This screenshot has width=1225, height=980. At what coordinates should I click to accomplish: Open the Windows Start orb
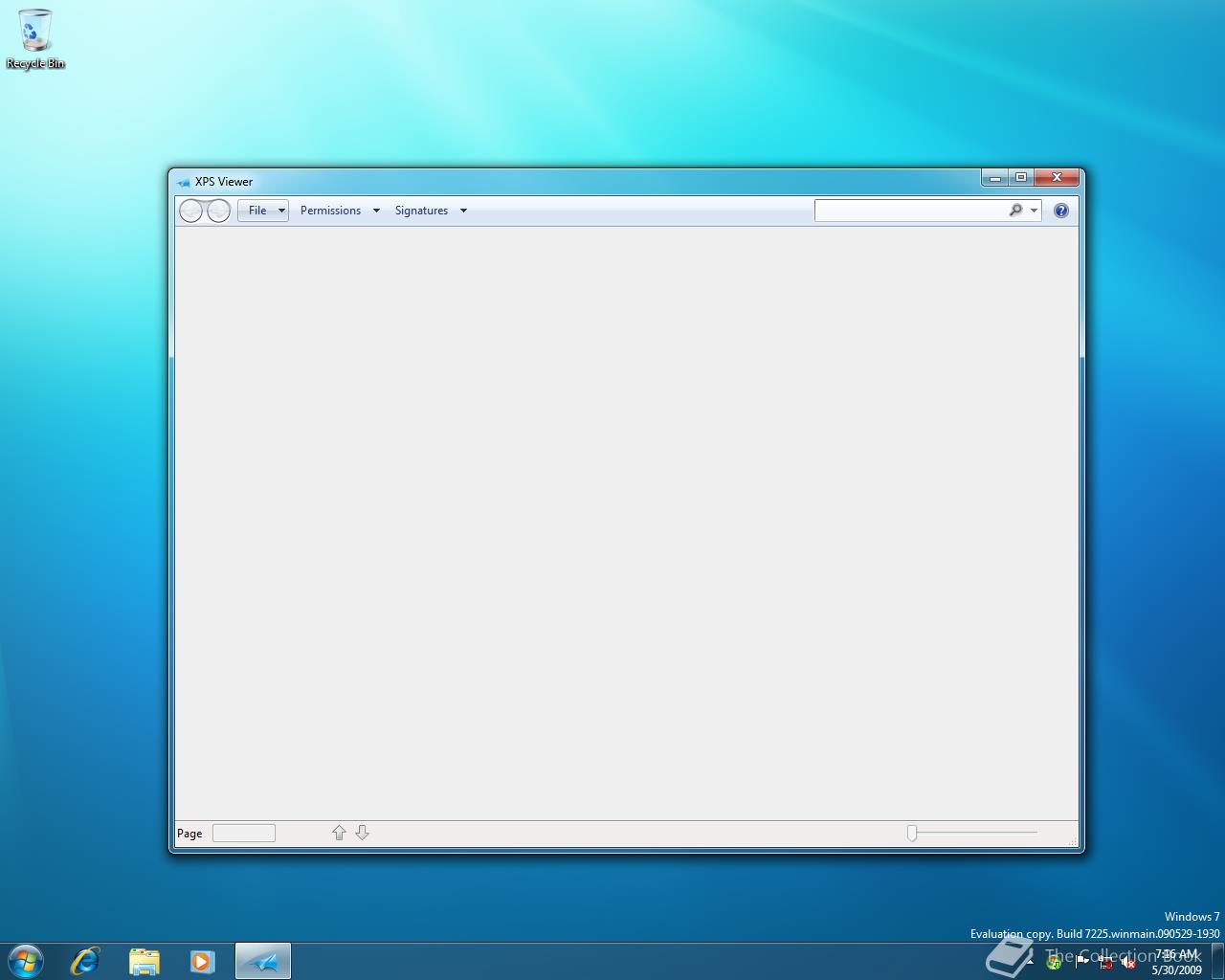point(26,960)
